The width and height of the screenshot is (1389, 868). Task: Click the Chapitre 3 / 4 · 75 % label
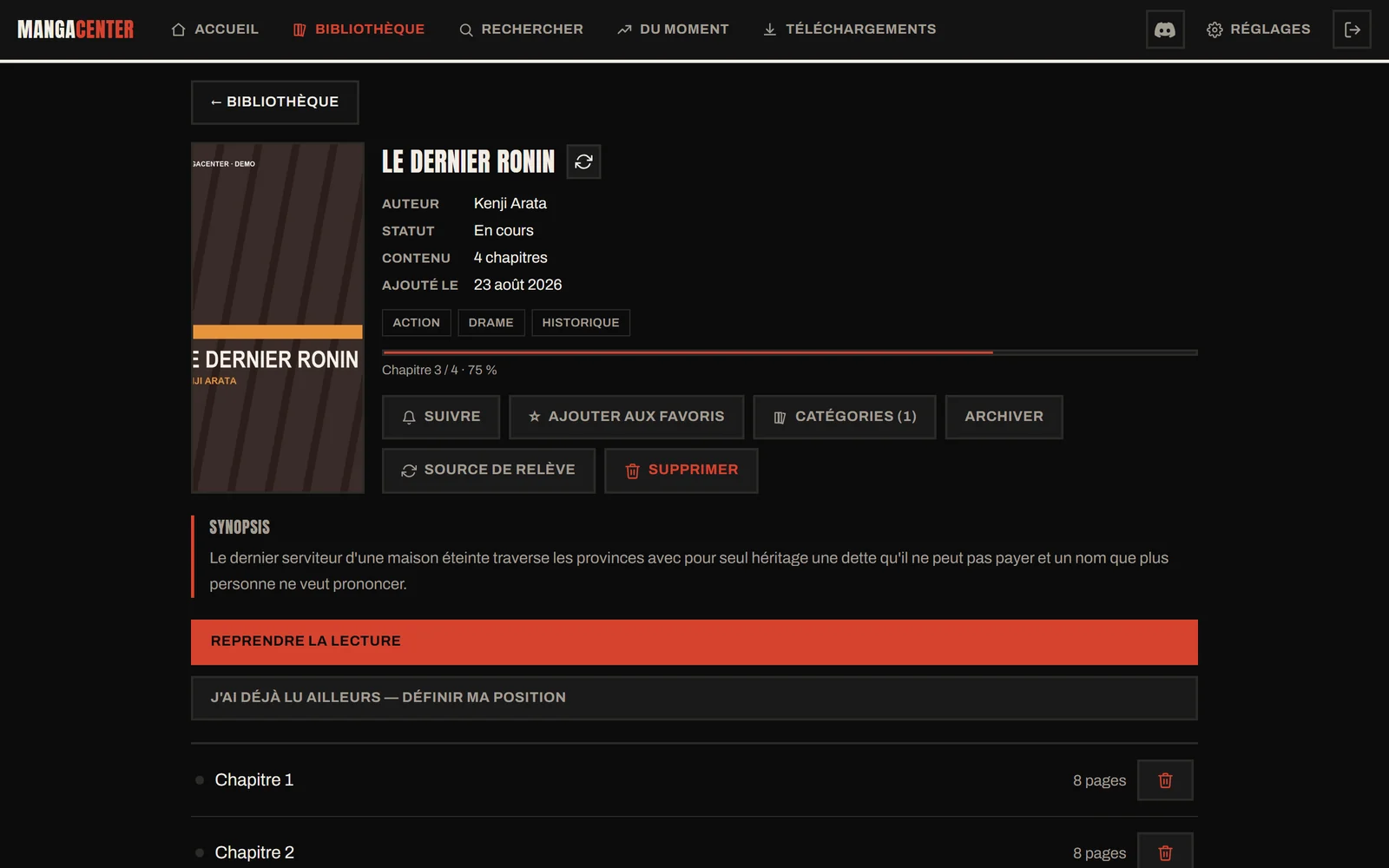point(439,371)
